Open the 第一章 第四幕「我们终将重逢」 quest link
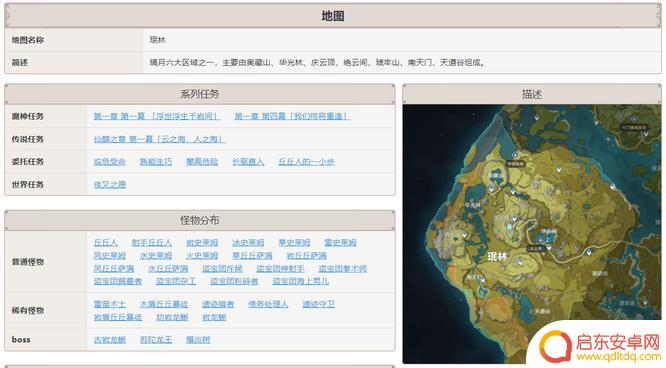 tap(292, 116)
